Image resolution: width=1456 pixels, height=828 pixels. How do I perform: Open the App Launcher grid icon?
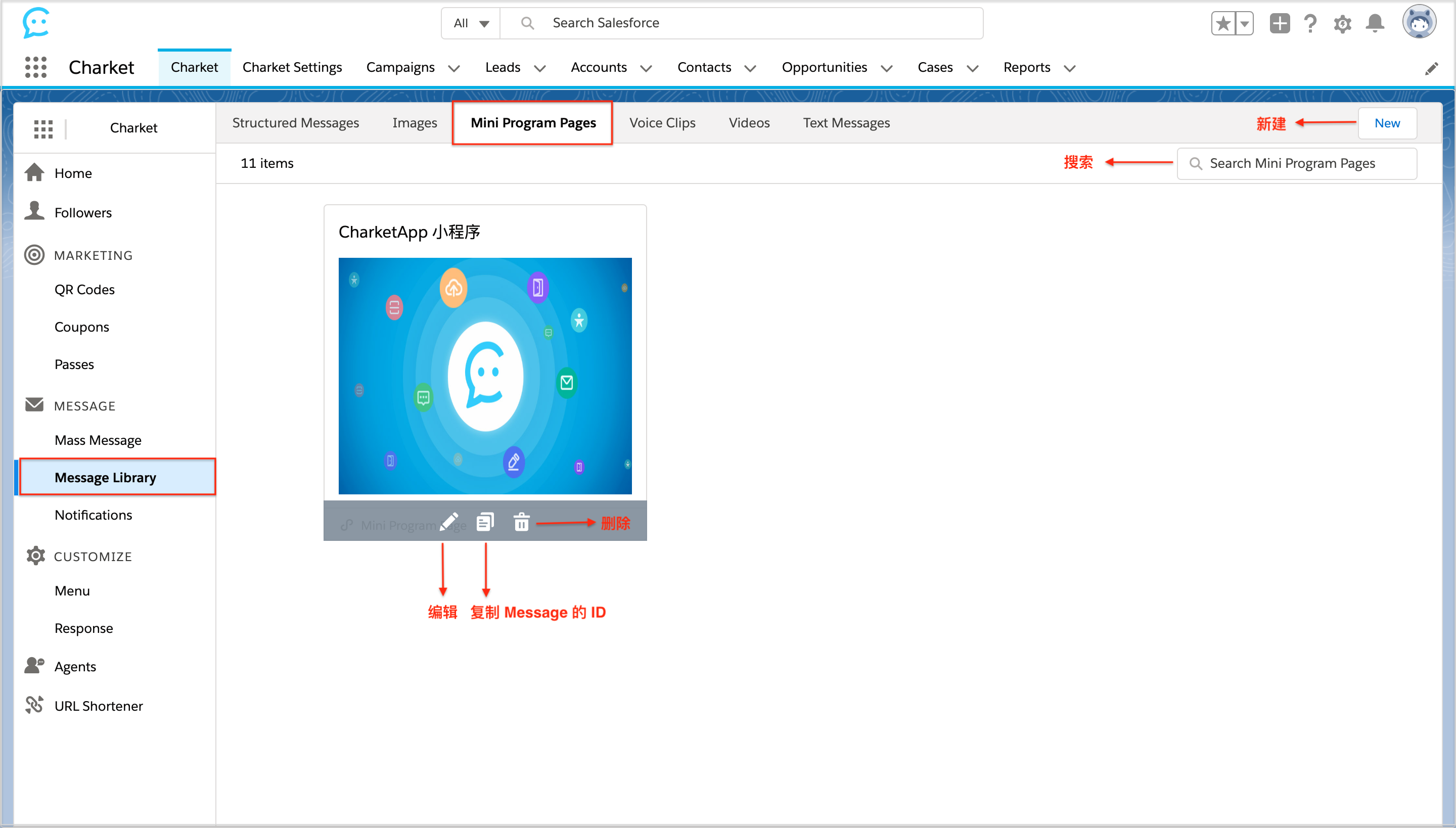click(x=36, y=67)
